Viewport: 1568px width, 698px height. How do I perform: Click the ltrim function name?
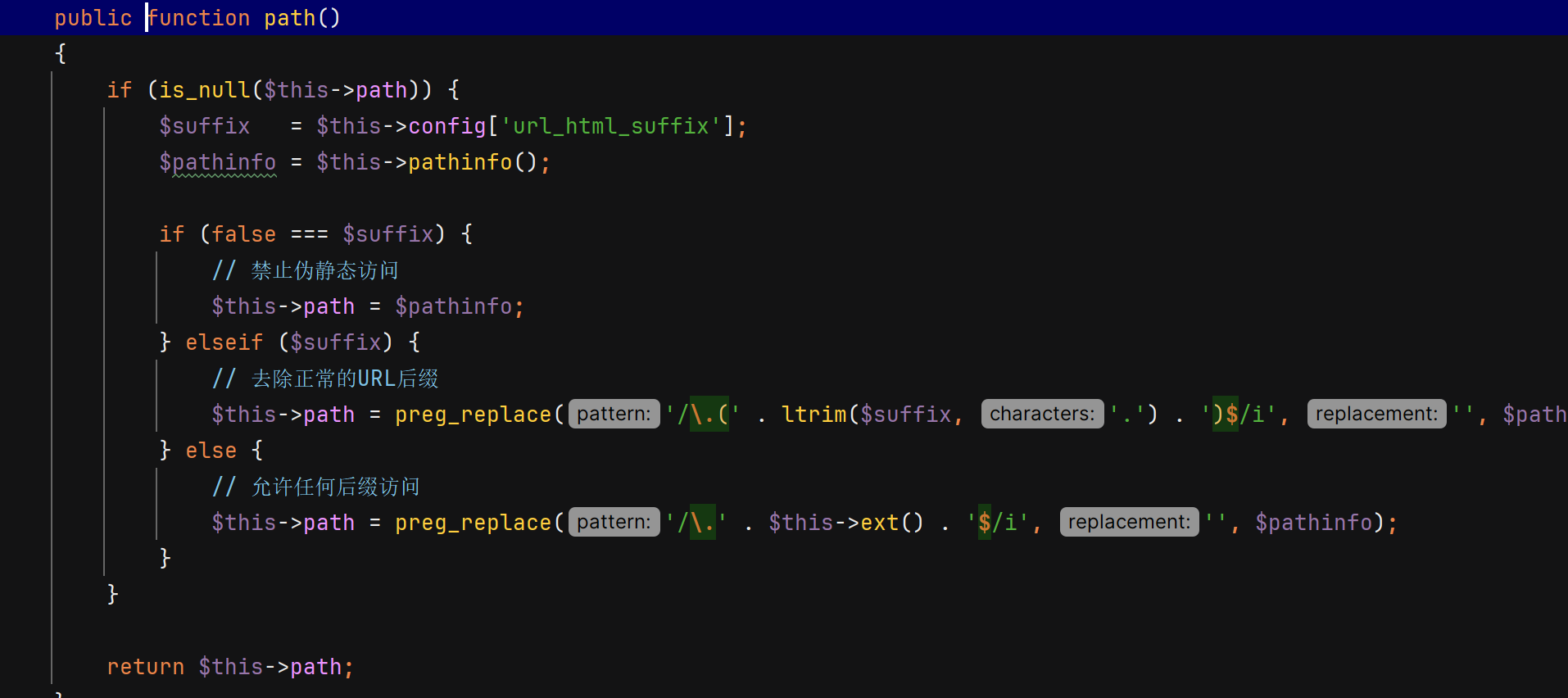(x=813, y=415)
